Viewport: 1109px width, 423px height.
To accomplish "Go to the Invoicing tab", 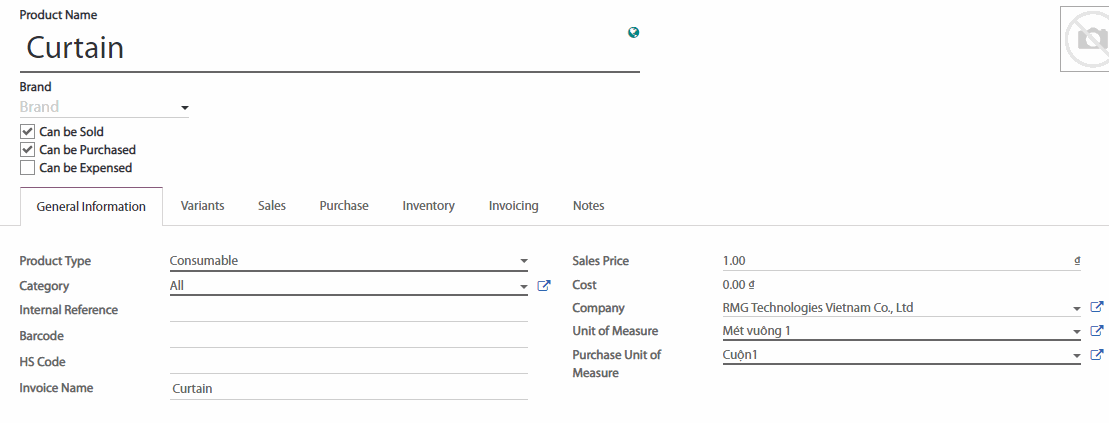I will click(x=513, y=206).
